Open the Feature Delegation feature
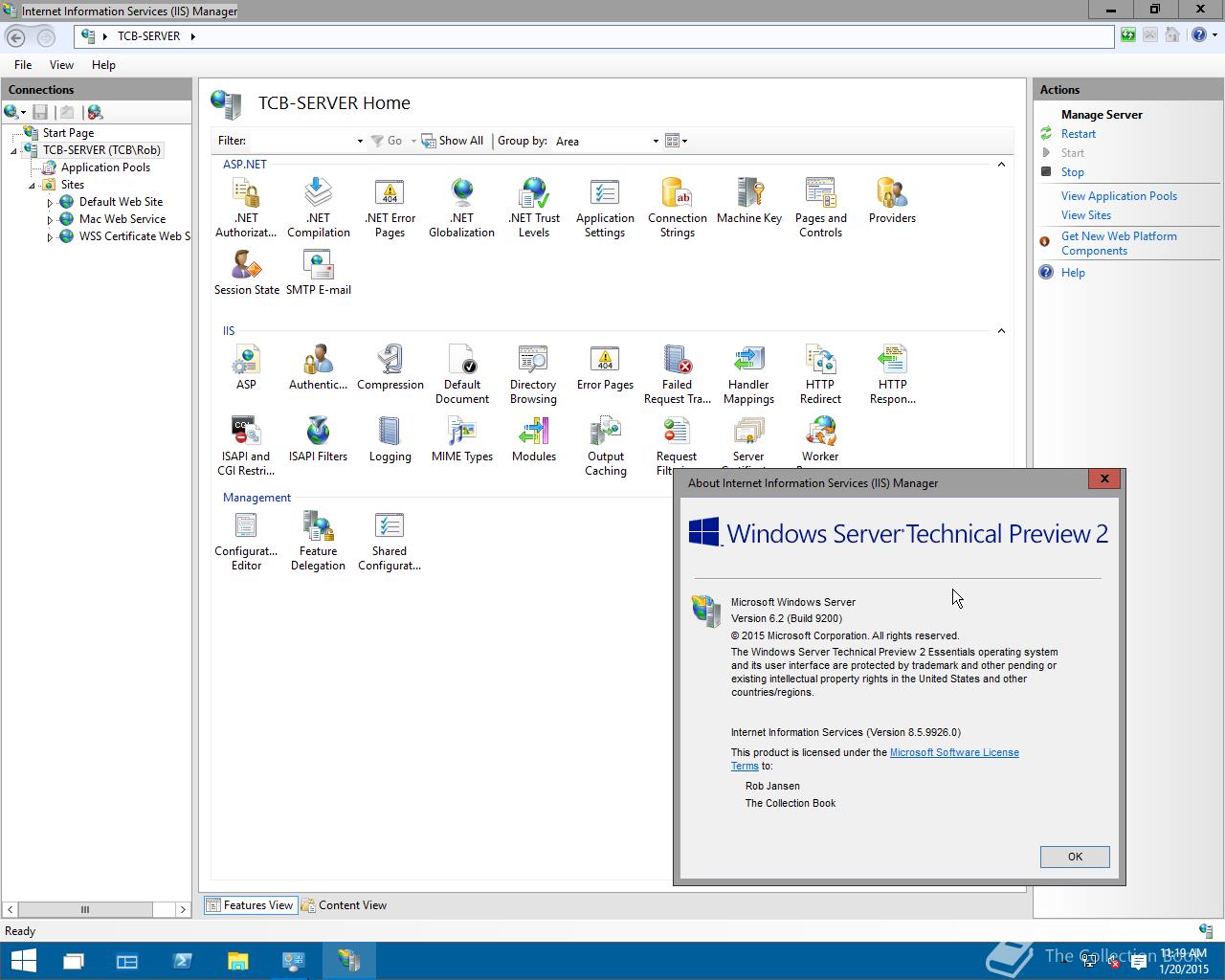This screenshot has height=980, width=1225. tap(318, 541)
